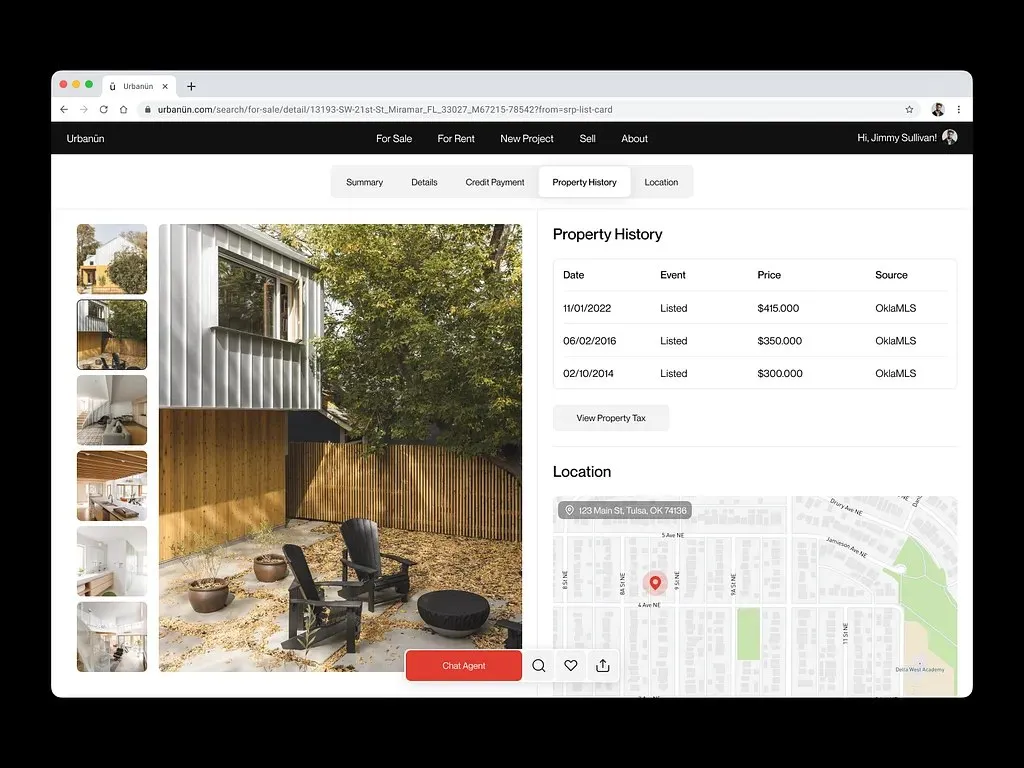Viewport: 1024px width, 768px height.
Task: Go to browser home page icon
Action: pyautogui.click(x=123, y=110)
